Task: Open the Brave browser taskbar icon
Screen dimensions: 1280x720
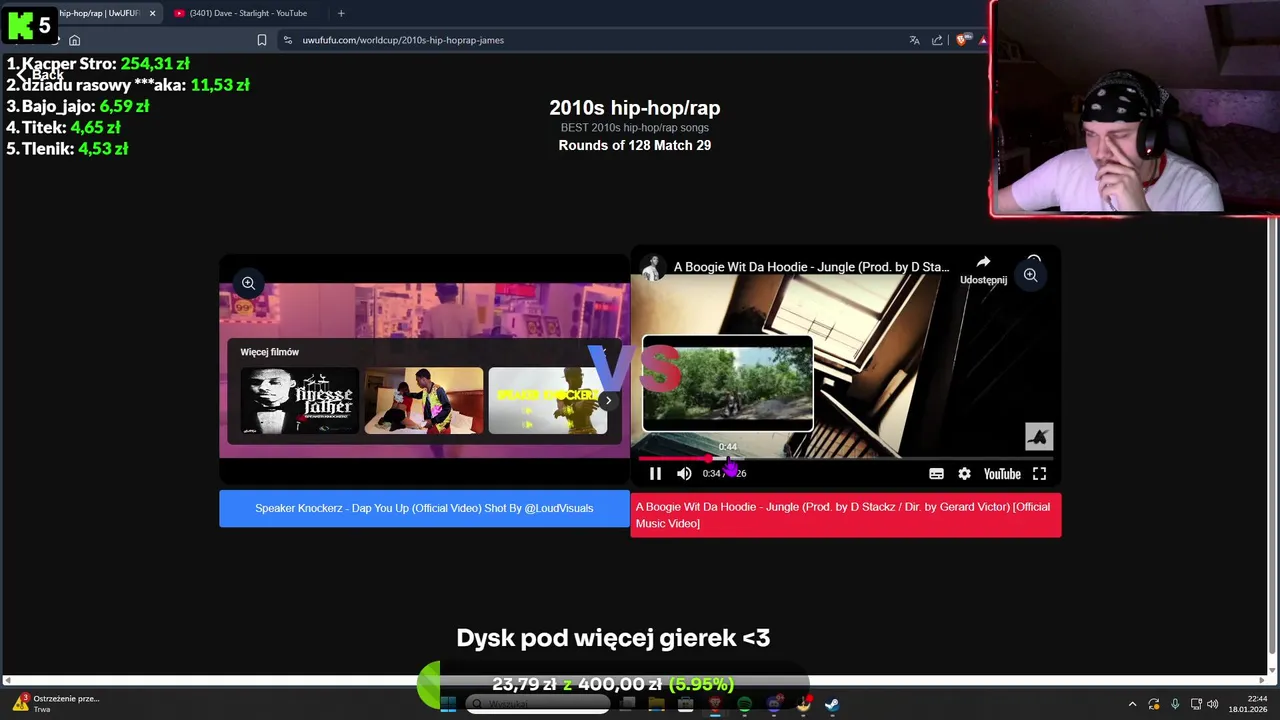Action: pyautogui.click(x=715, y=704)
